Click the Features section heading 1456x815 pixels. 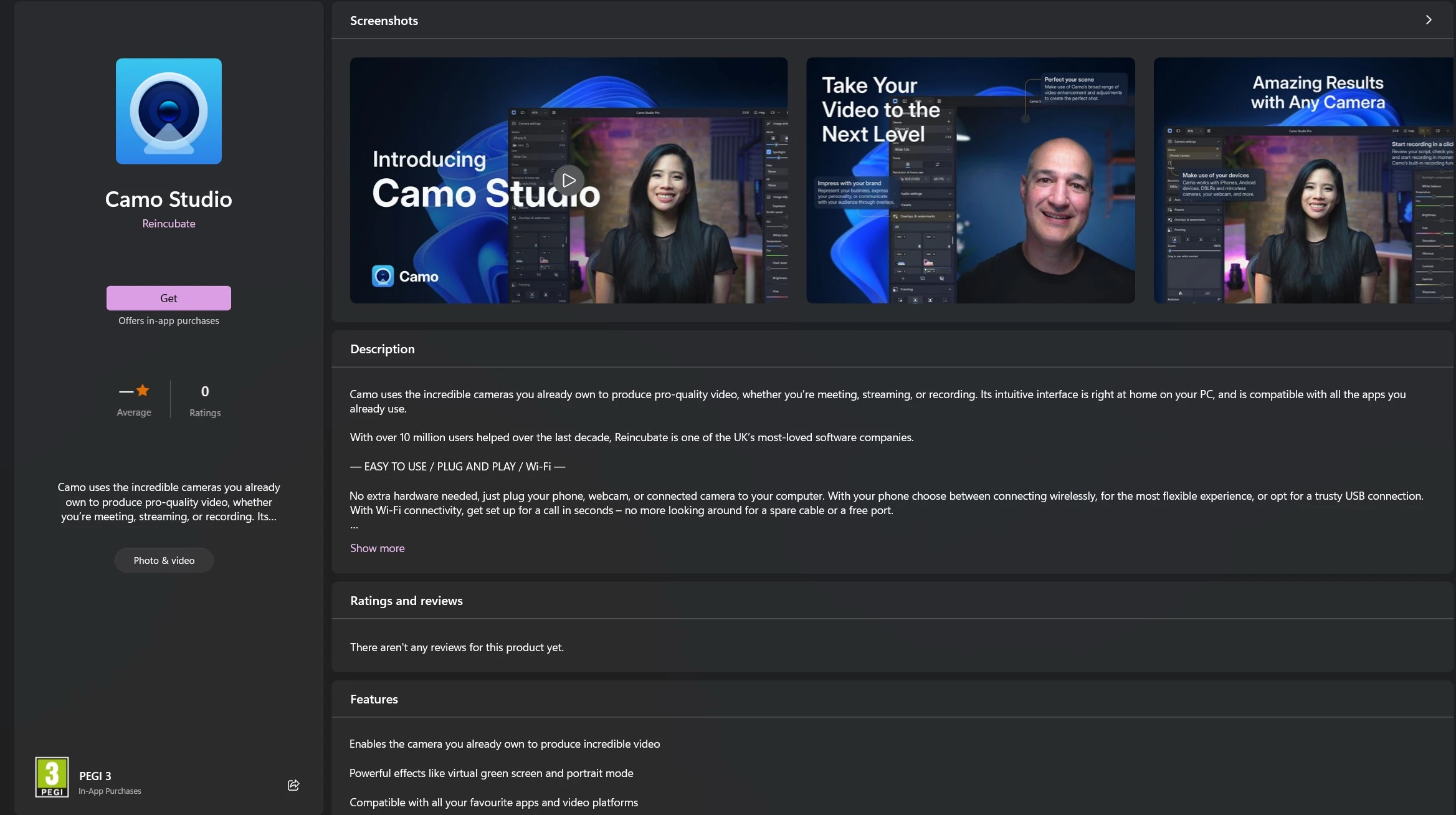(x=374, y=699)
